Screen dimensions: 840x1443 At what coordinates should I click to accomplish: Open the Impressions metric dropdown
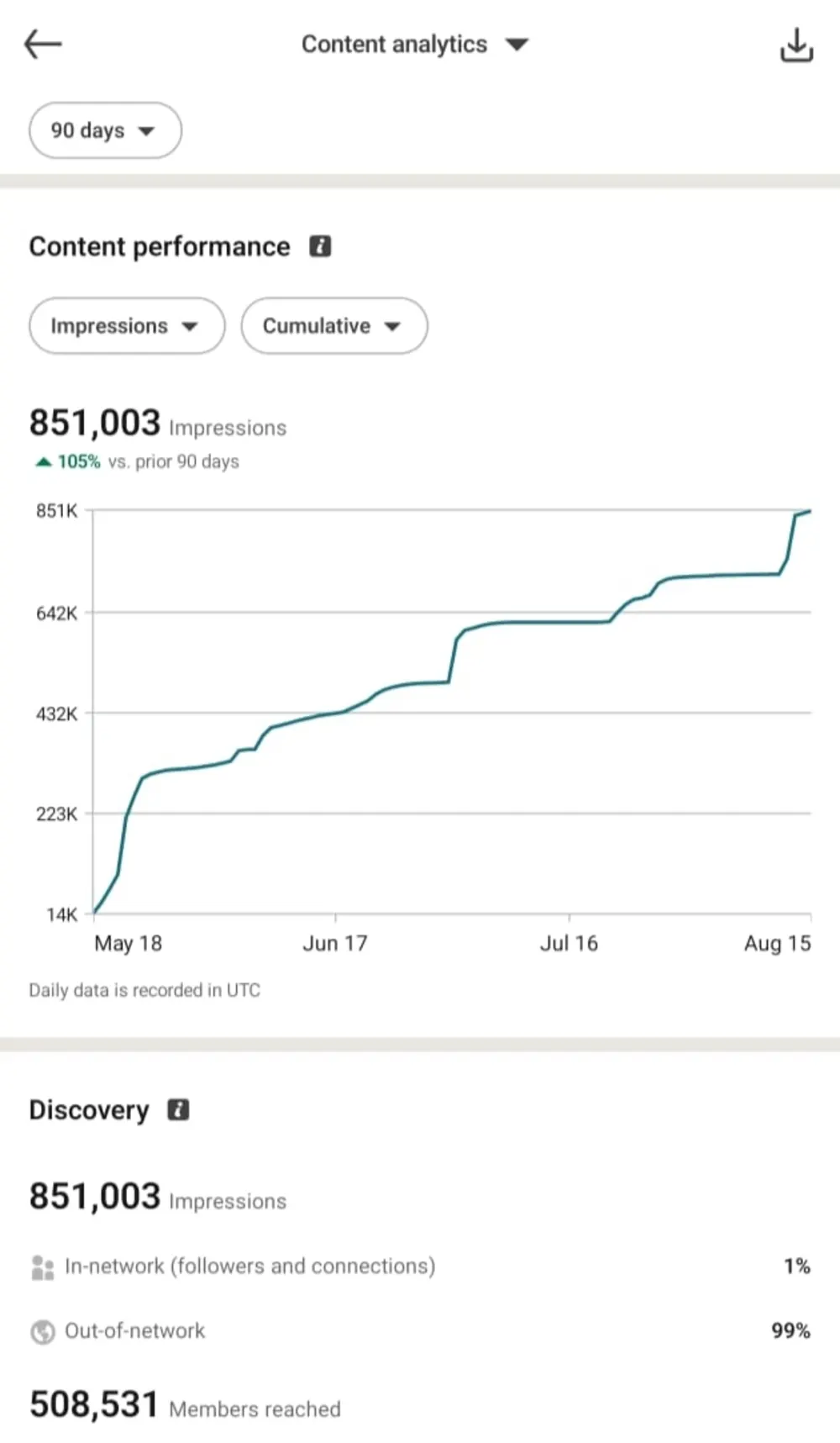[127, 325]
